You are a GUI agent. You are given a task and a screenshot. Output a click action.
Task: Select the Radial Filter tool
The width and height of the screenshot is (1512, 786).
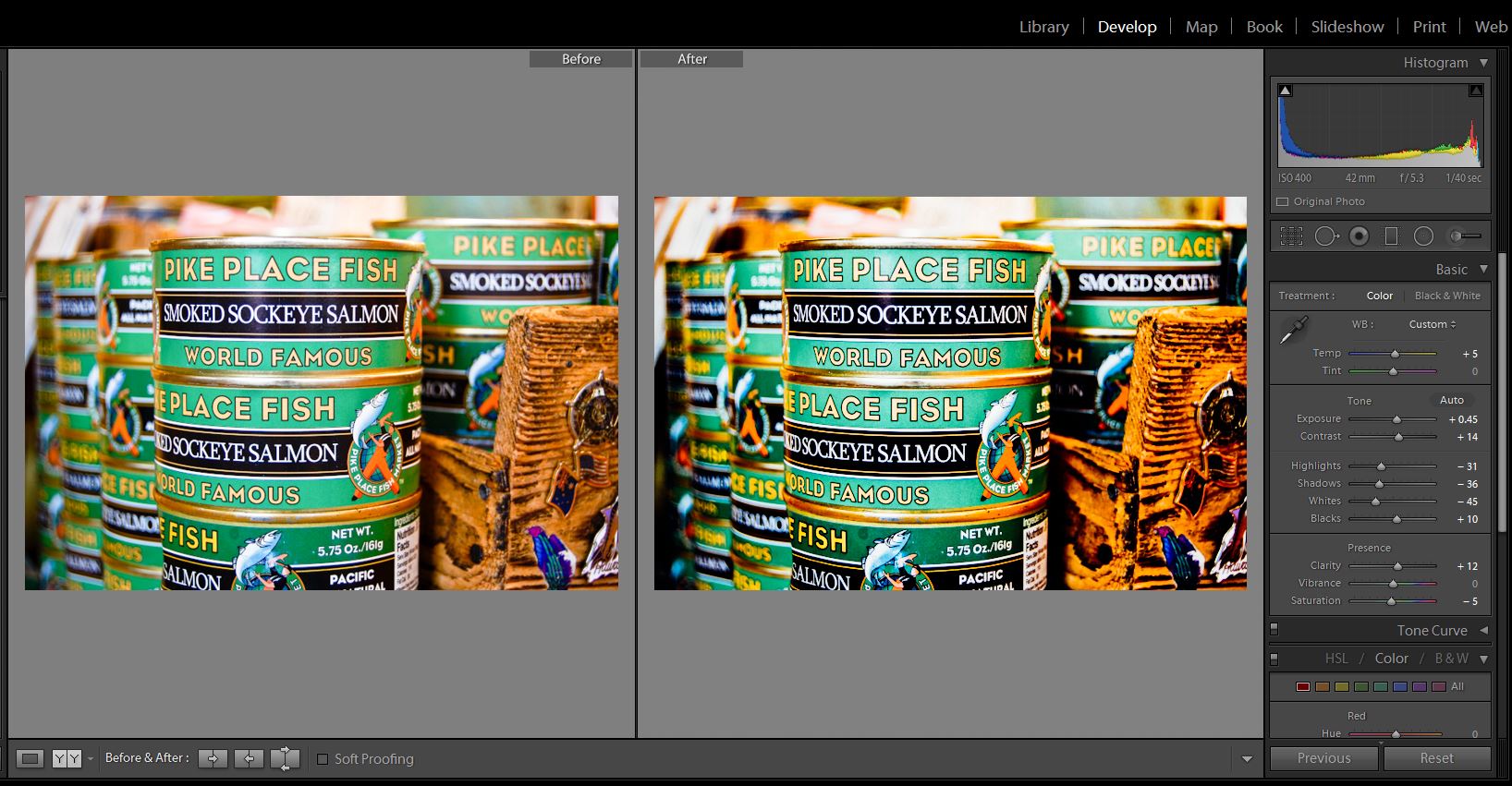(1424, 236)
